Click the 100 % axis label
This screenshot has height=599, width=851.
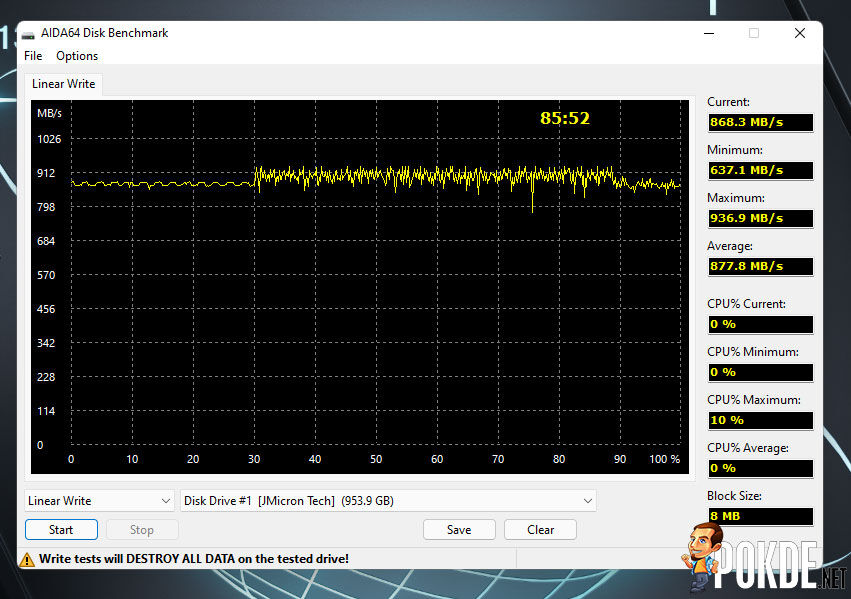[664, 459]
